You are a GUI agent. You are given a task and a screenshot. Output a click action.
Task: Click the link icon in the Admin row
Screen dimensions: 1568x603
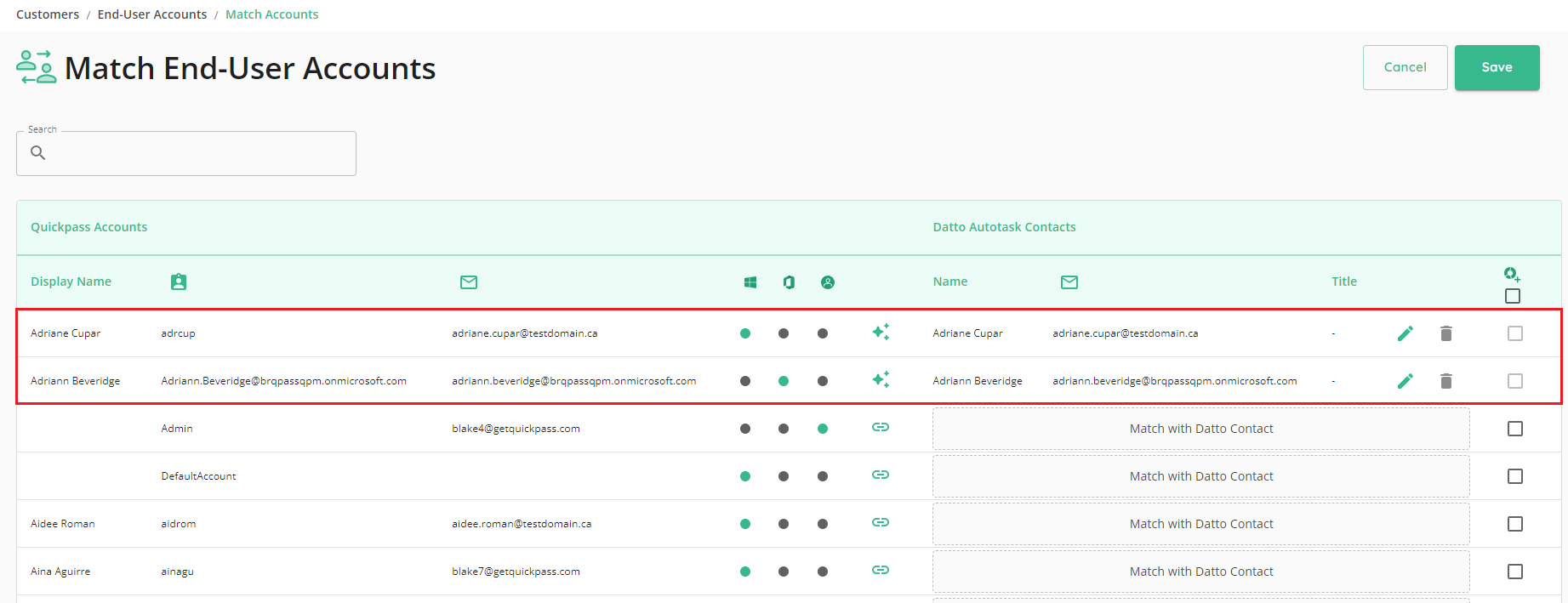[881, 427]
